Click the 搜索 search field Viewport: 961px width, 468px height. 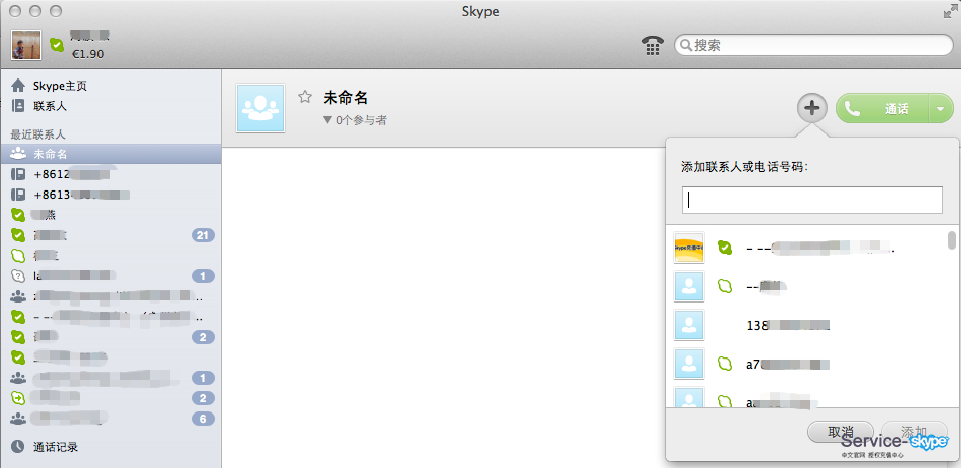813,45
